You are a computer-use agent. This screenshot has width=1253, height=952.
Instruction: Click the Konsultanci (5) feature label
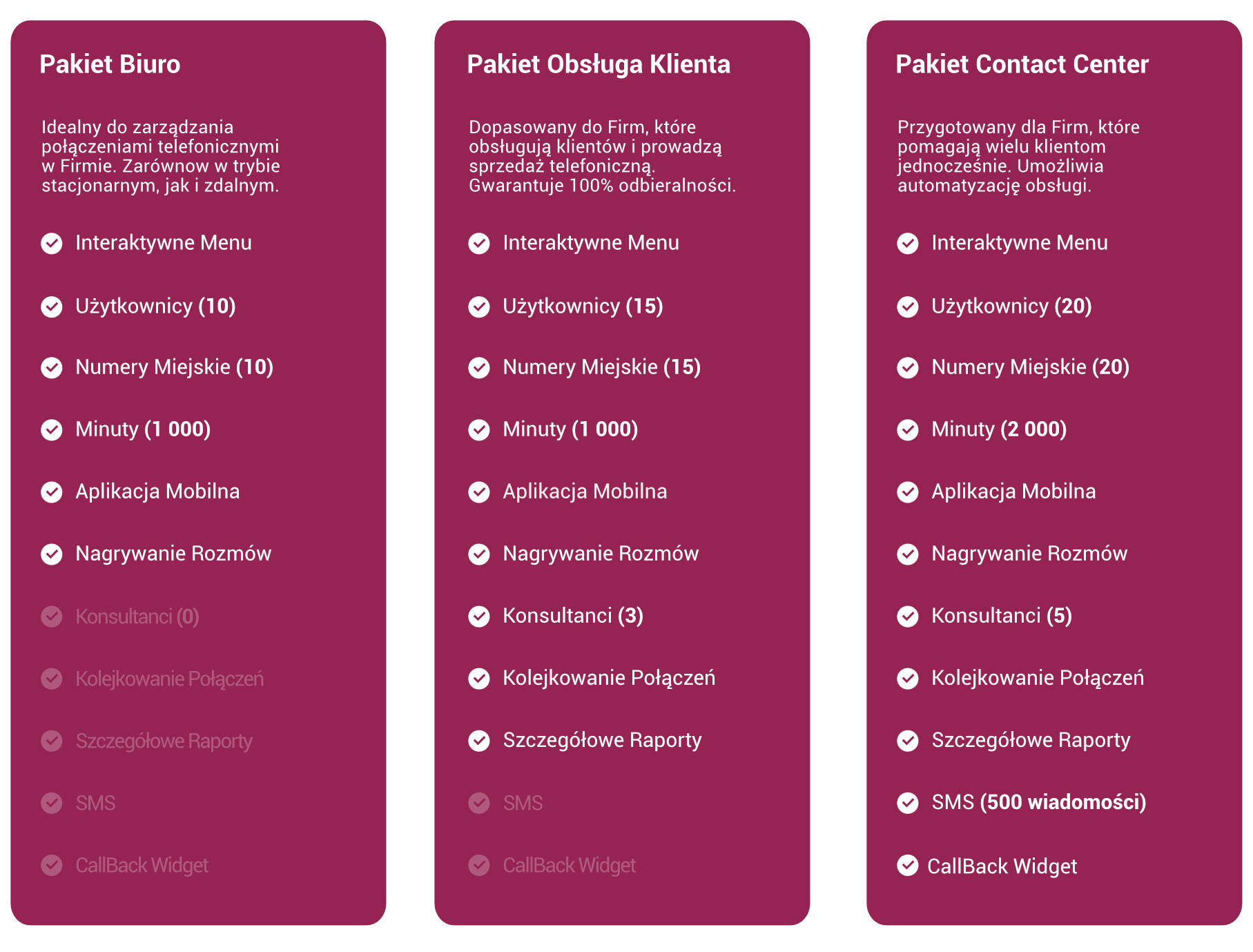point(1002,616)
